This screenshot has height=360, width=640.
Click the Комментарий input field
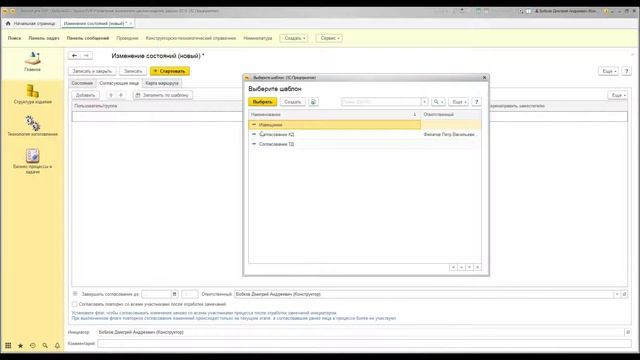[364, 344]
